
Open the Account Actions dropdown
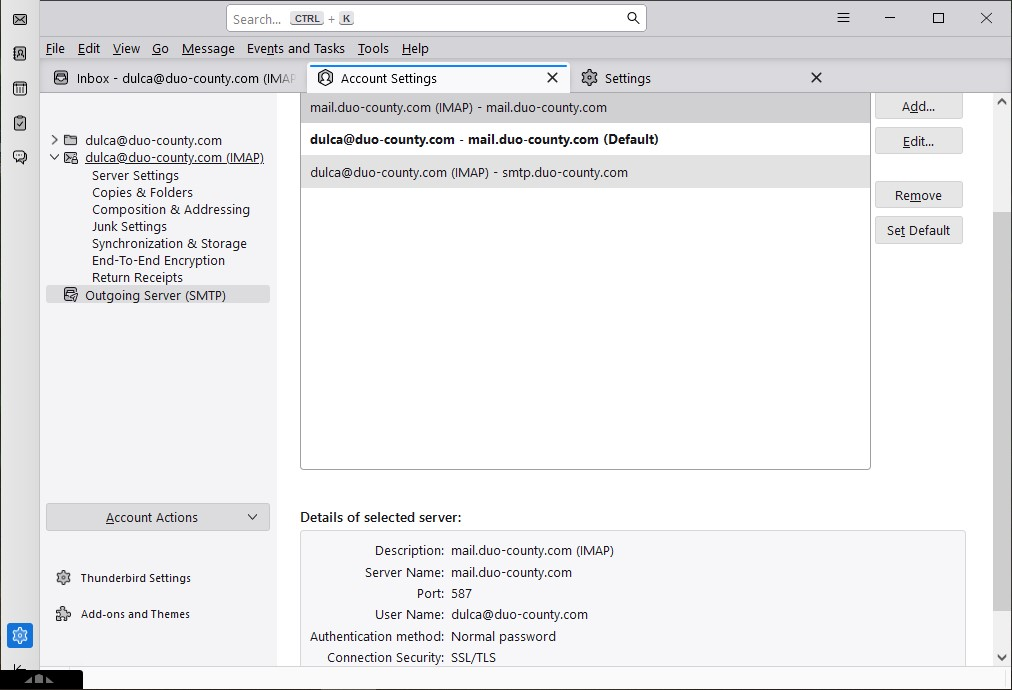(x=158, y=517)
